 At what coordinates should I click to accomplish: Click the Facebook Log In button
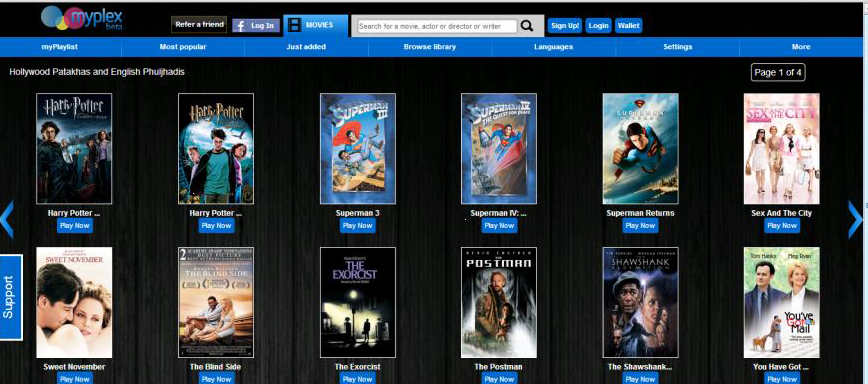[256, 25]
